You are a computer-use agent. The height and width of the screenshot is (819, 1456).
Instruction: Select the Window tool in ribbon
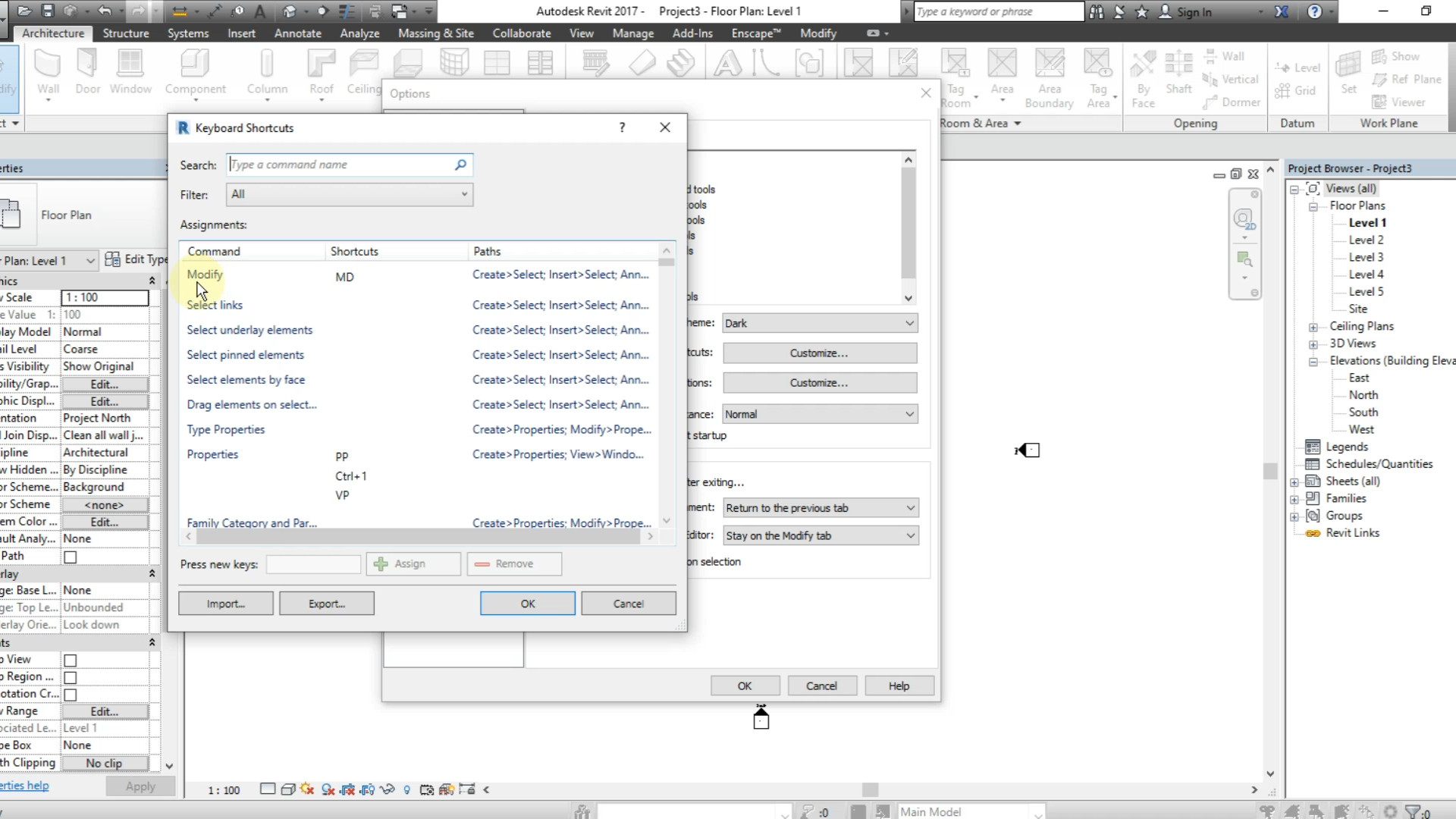[130, 73]
